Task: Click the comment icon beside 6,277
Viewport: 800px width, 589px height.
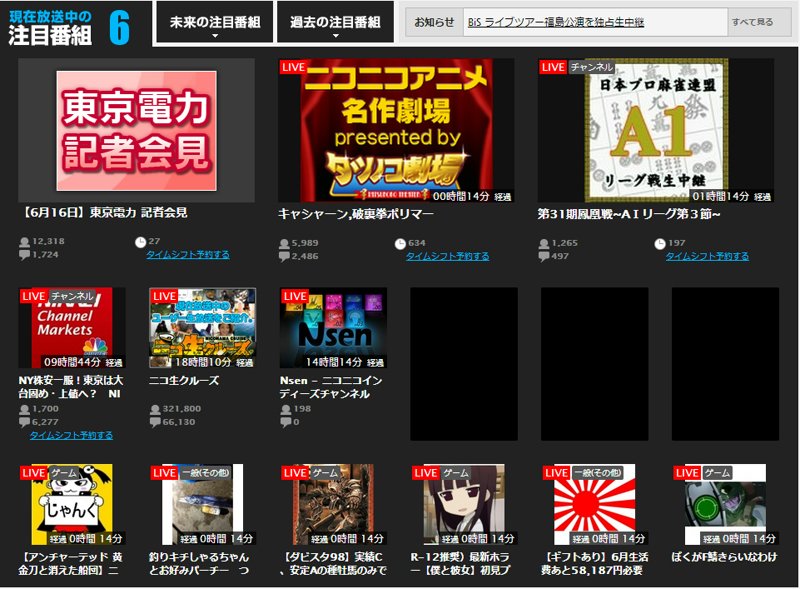Action: [x=24, y=422]
